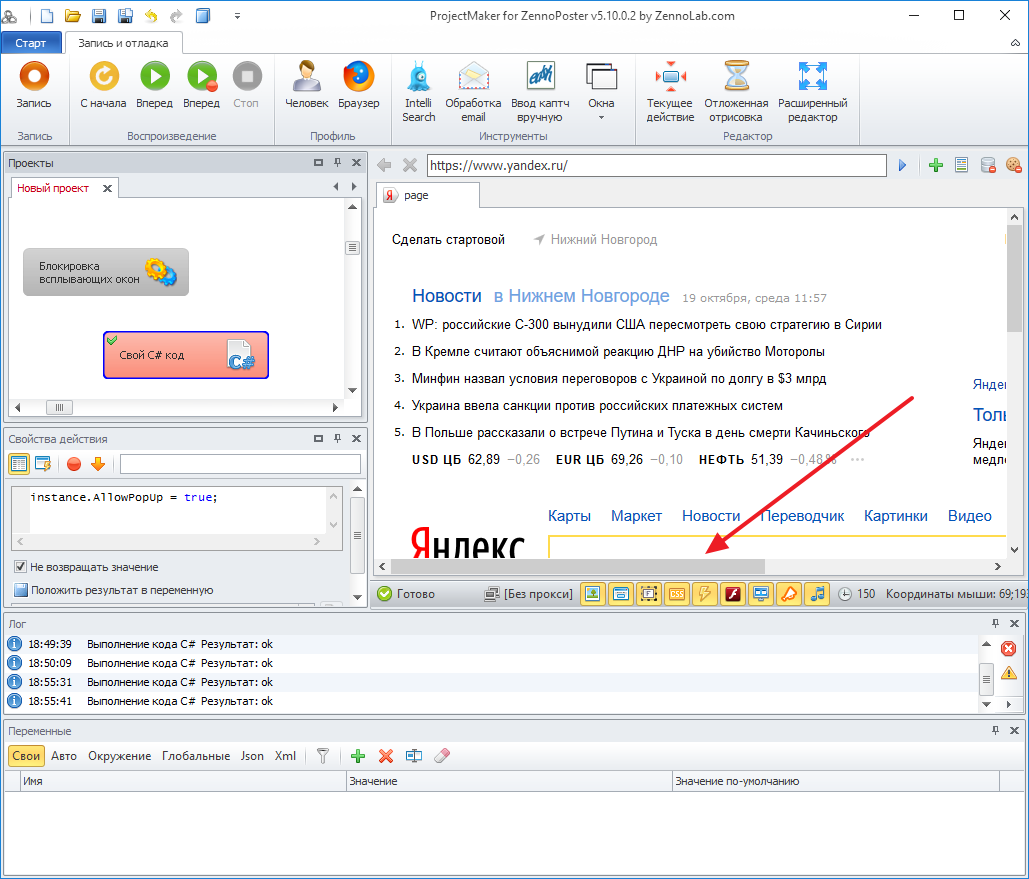The image size is (1029, 879).
Task: Stop page loading with the X icon
Action: 410,165
